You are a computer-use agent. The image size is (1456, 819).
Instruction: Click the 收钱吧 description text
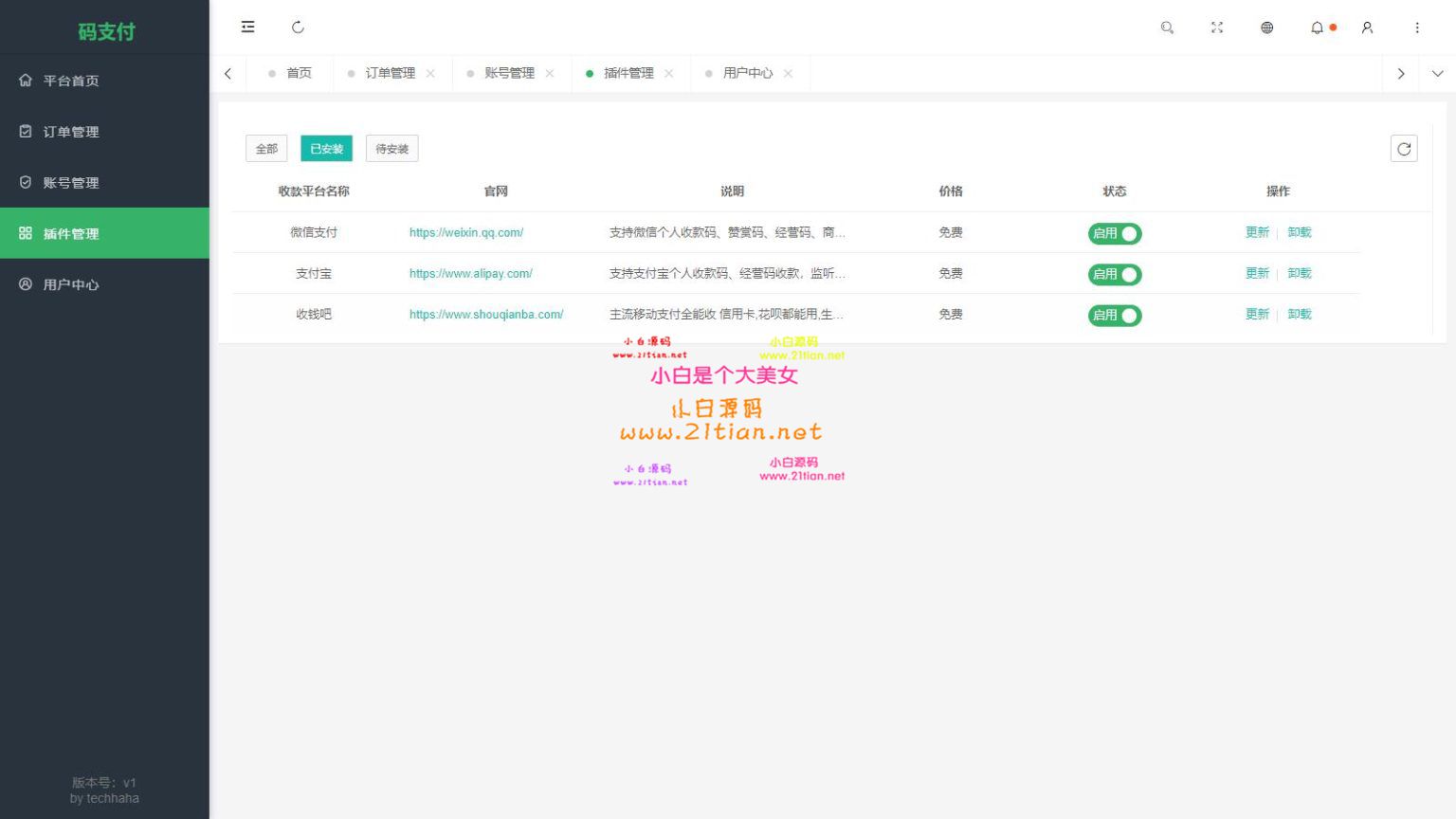pos(726,314)
